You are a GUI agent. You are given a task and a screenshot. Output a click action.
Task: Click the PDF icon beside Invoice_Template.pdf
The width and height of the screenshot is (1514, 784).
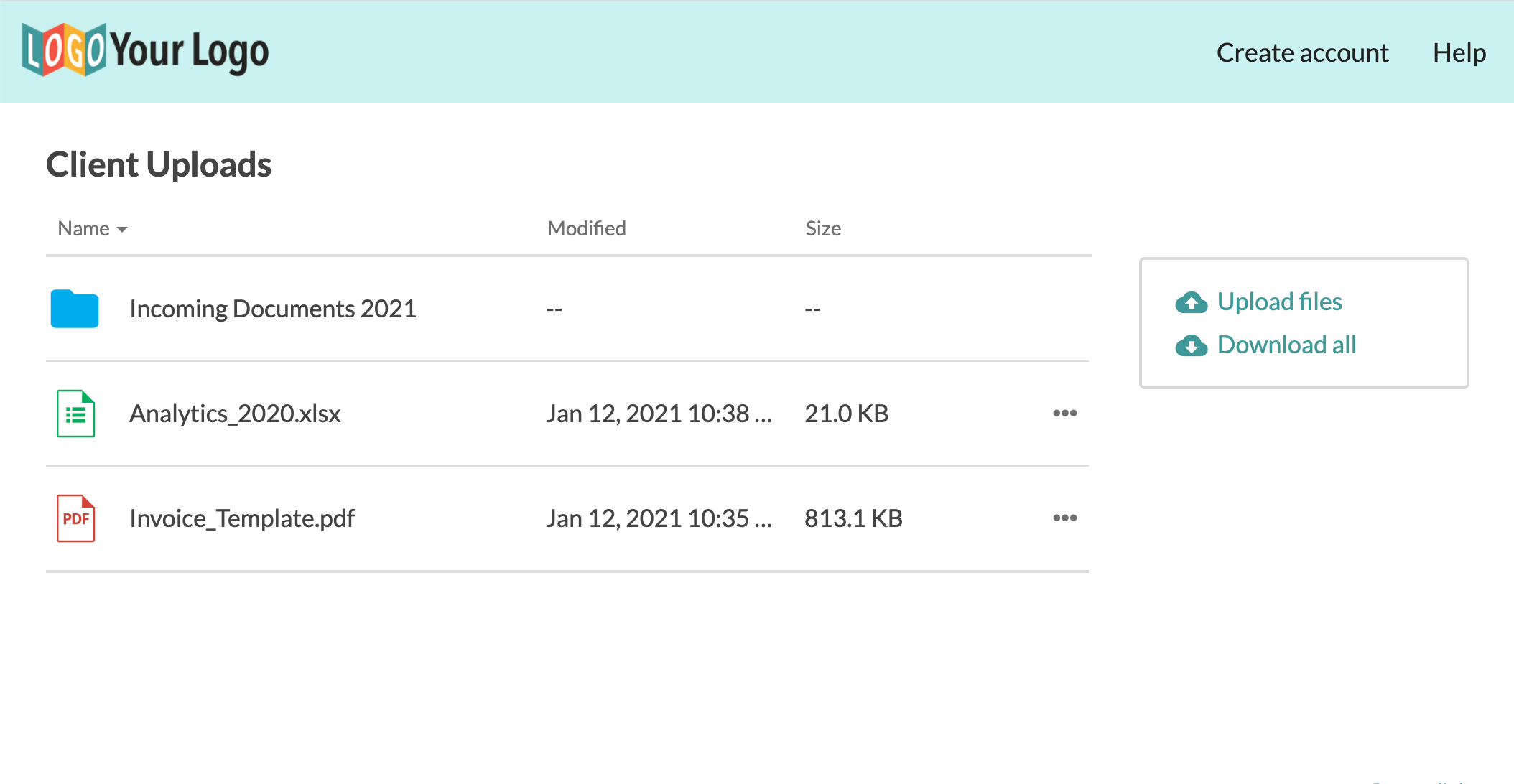click(75, 518)
